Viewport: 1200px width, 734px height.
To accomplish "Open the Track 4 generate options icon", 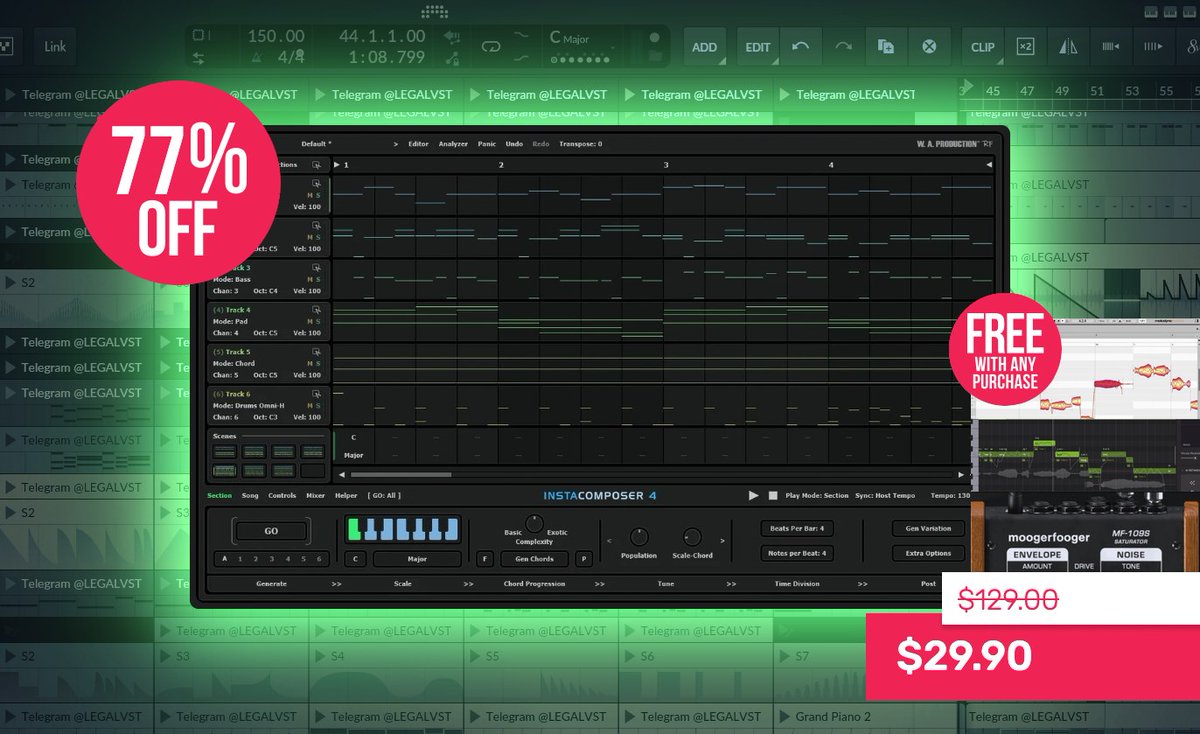I will [316, 310].
